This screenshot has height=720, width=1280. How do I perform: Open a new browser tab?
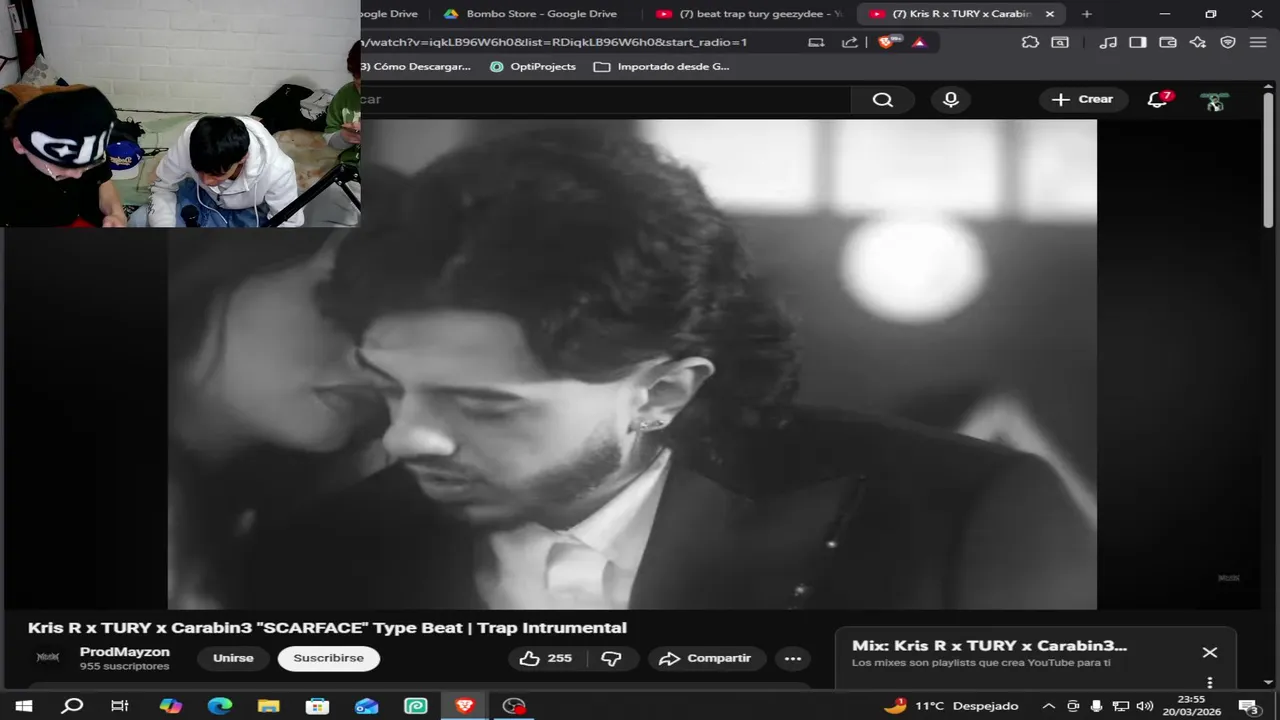point(1087,14)
